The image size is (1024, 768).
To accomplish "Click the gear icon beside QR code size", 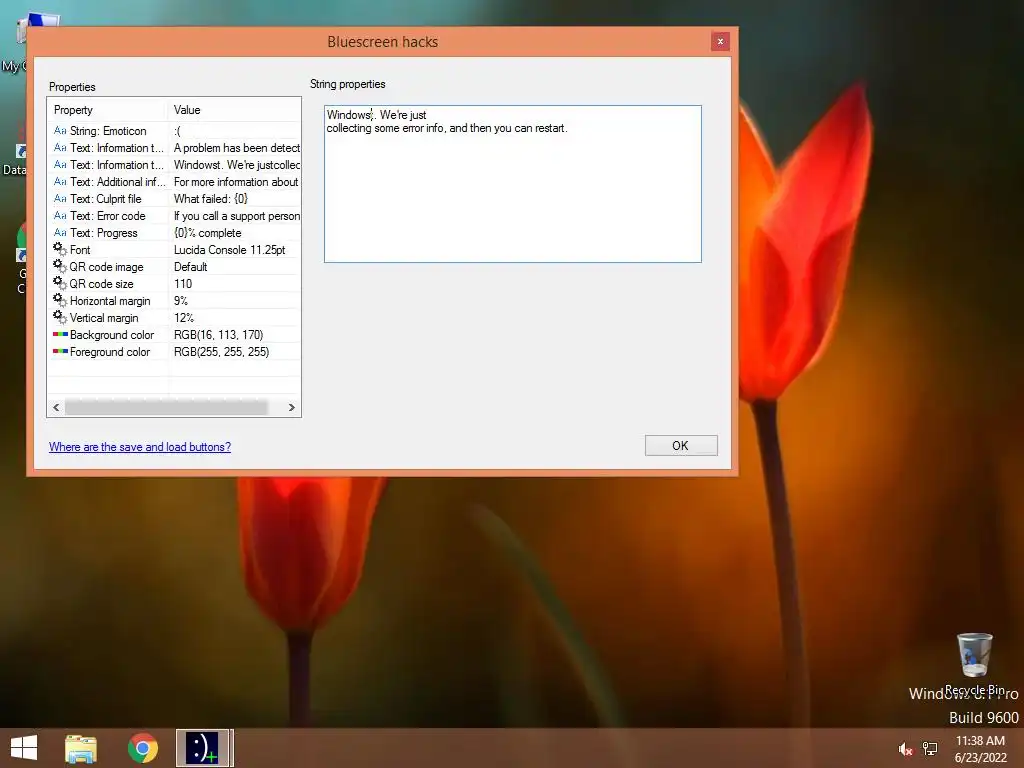I will (60, 283).
